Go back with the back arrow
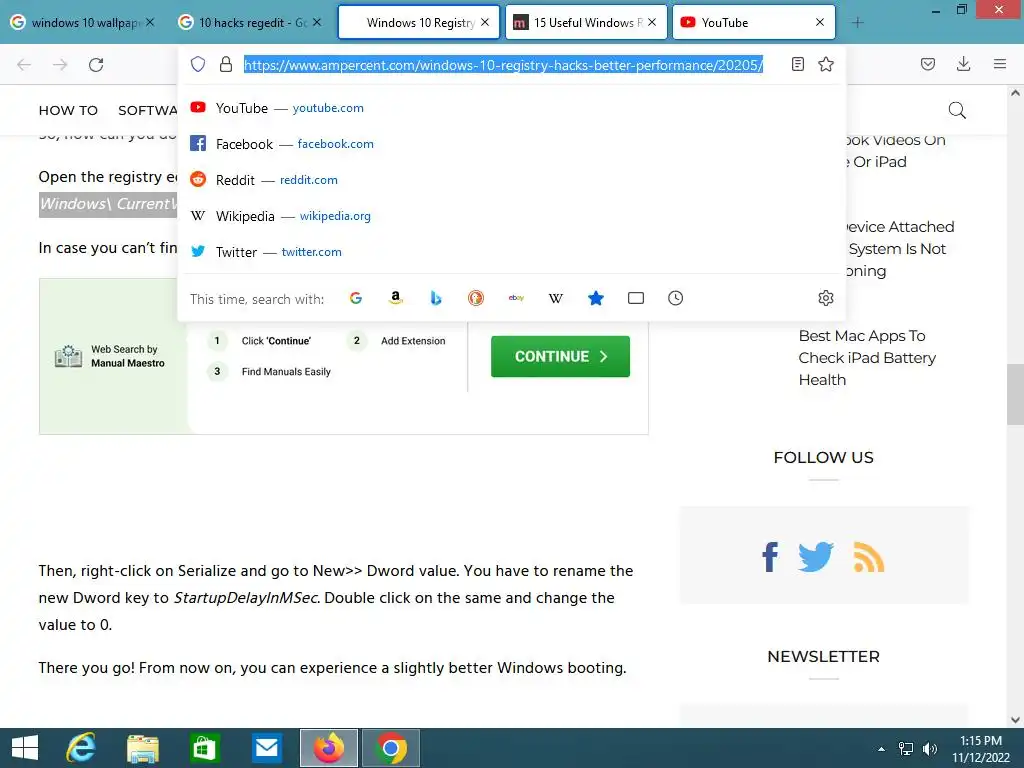The width and height of the screenshot is (1024, 768). [x=24, y=65]
